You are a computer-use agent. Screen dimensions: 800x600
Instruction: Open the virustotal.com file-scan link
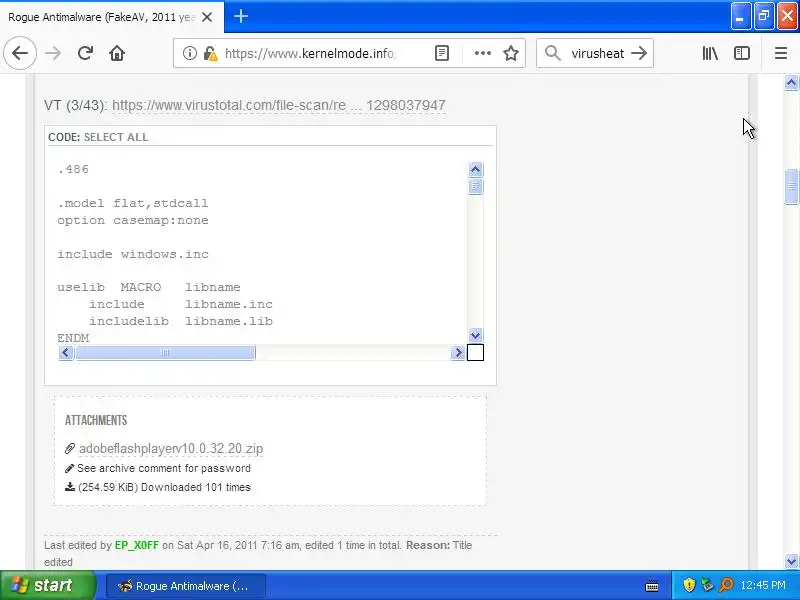point(279,105)
